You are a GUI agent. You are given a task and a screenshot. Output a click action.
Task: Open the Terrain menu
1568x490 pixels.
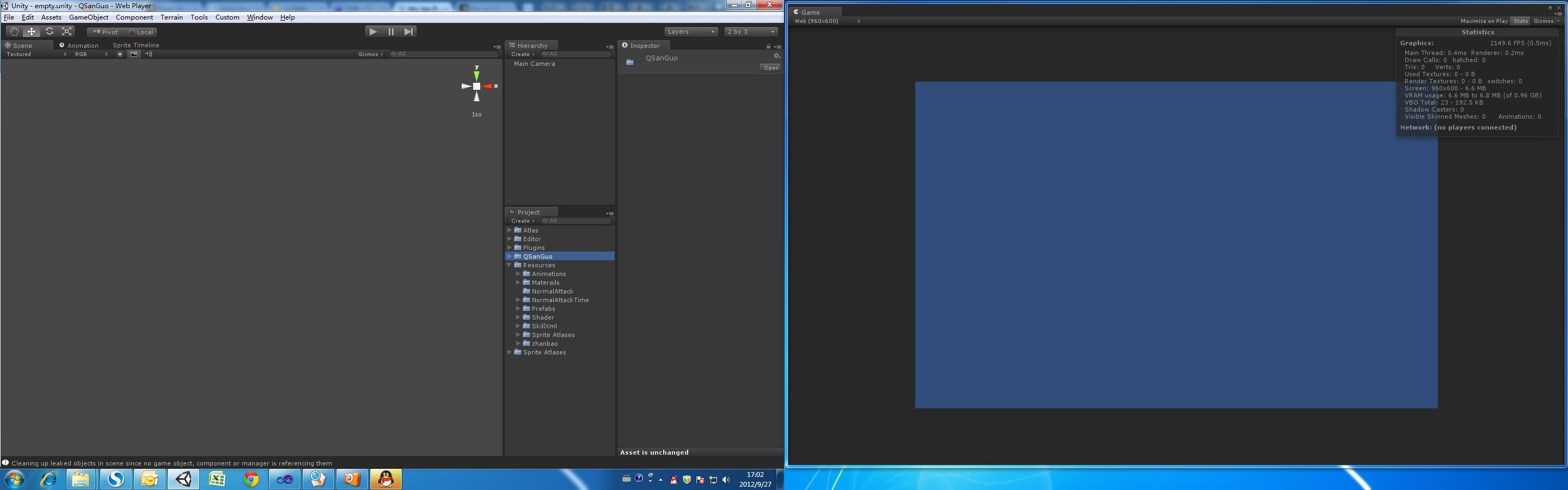[x=171, y=17]
